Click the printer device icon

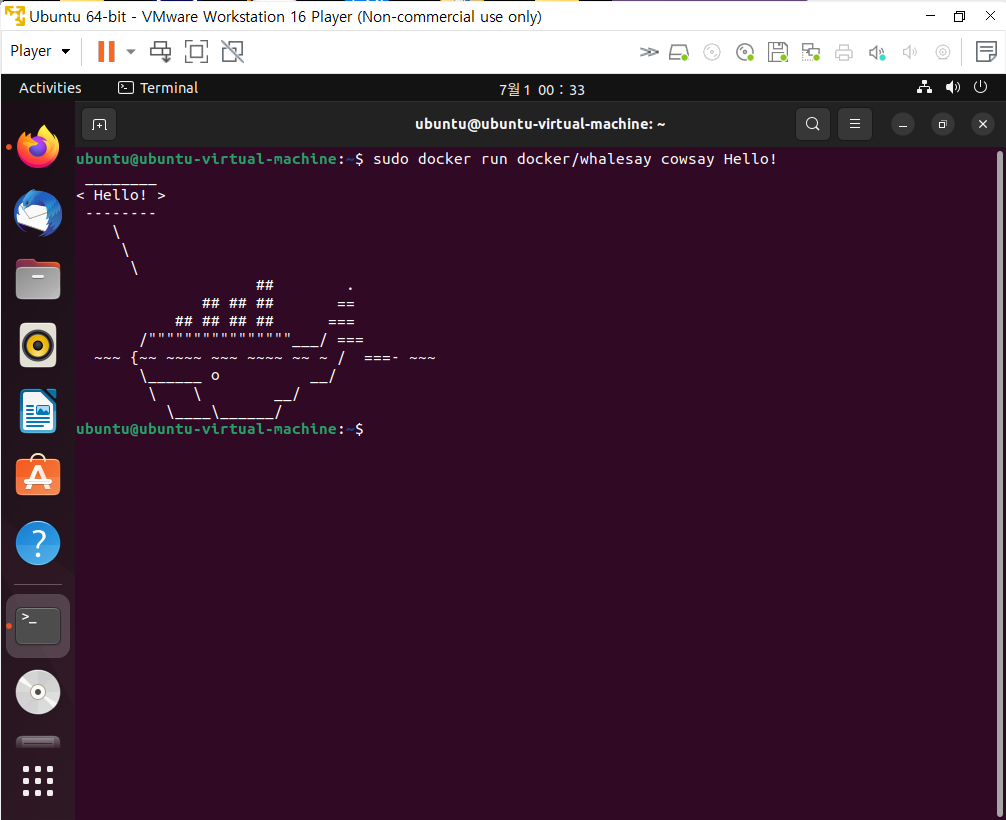(x=844, y=52)
